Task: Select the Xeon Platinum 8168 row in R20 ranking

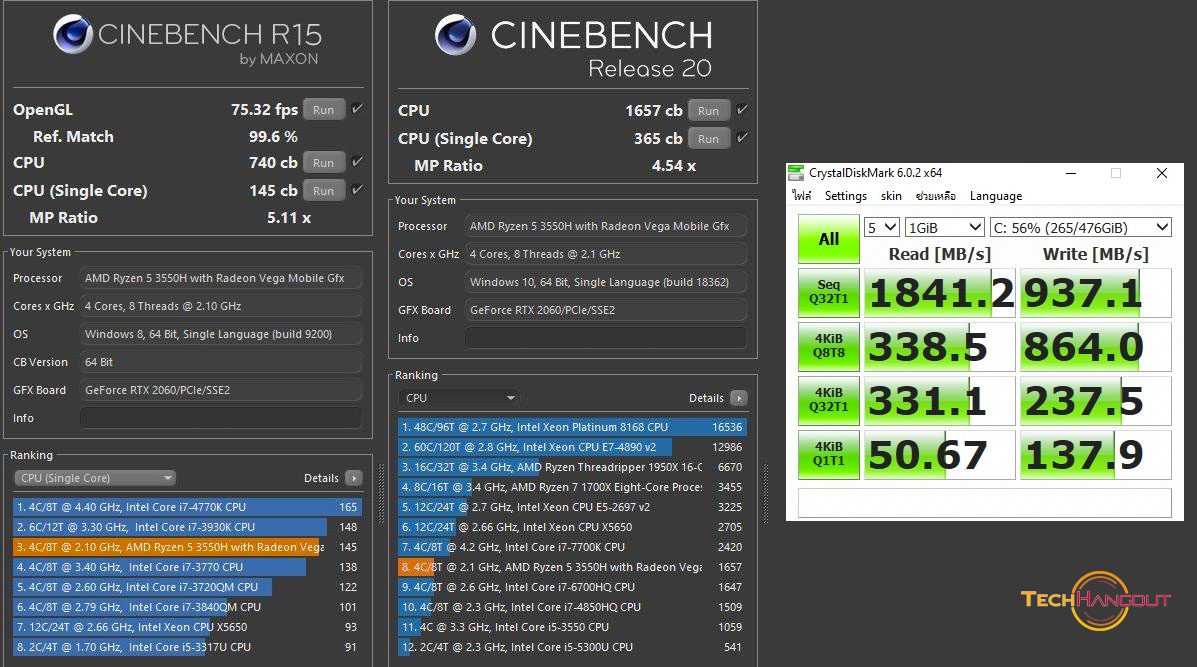Action: point(572,427)
